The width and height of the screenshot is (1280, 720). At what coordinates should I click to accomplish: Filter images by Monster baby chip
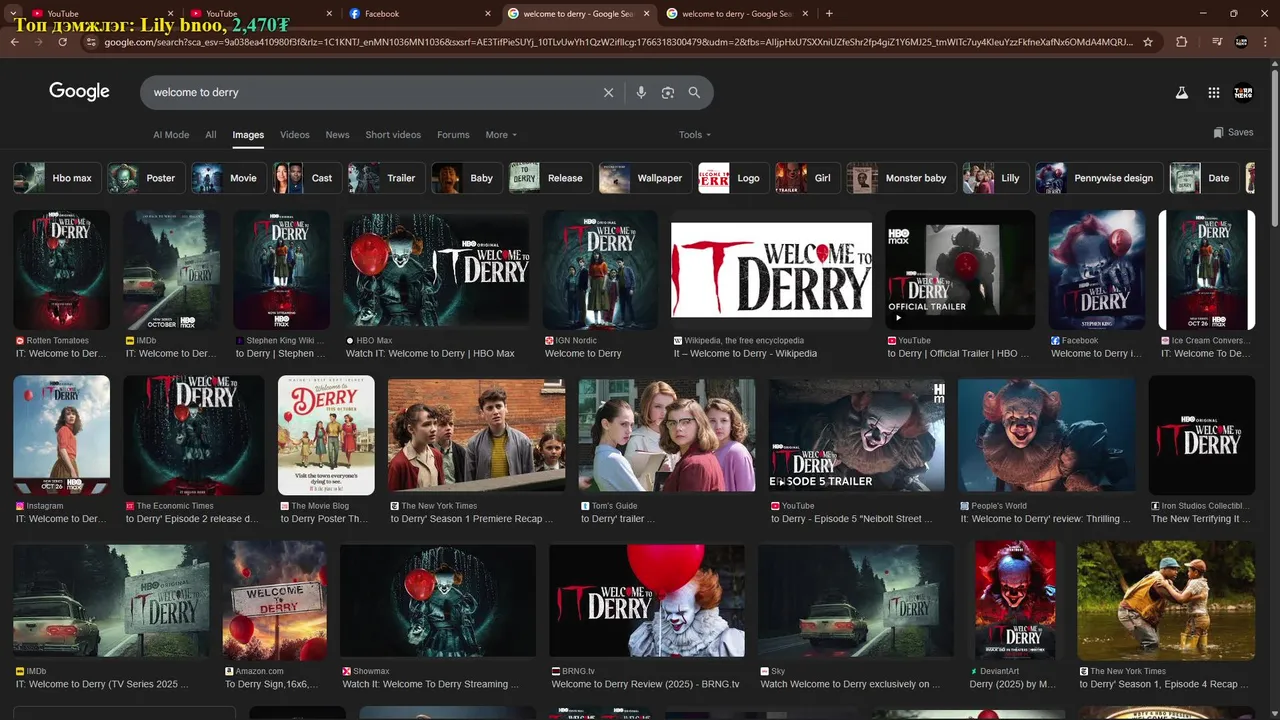coord(901,178)
